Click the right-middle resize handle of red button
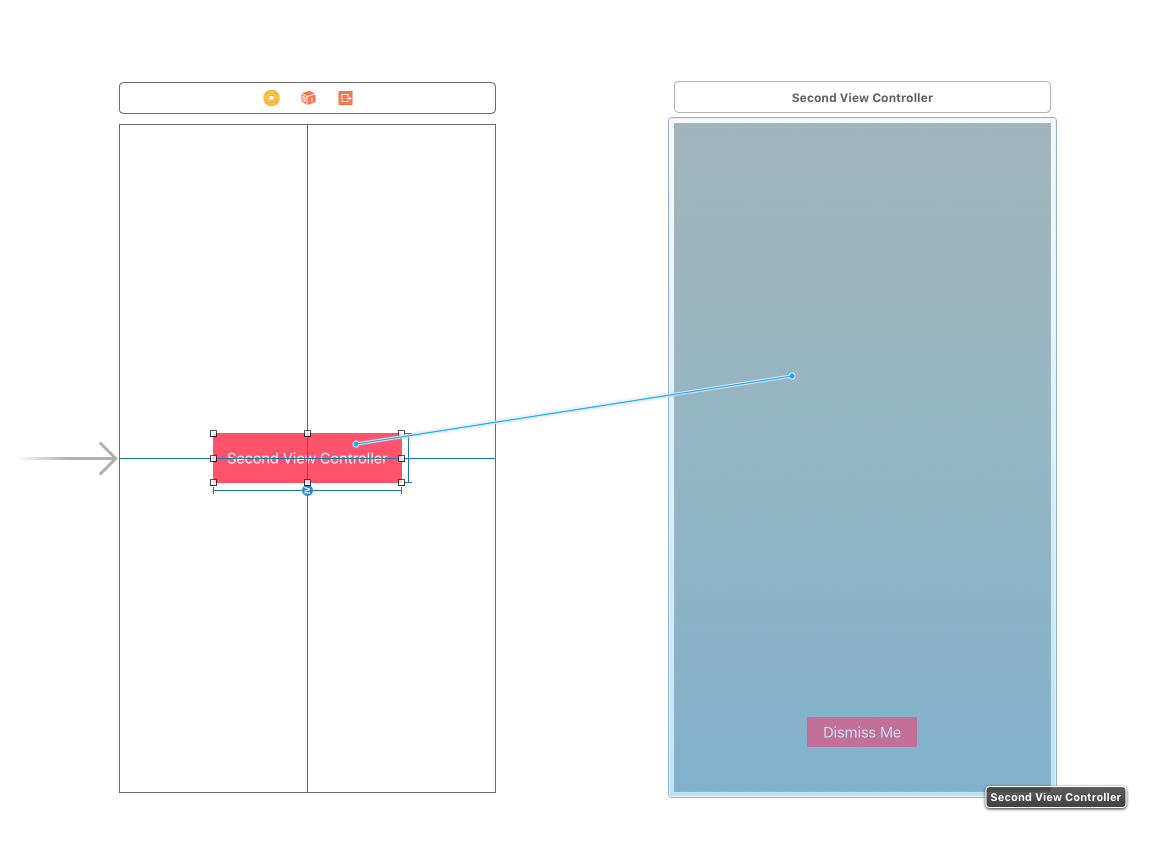 click(401, 458)
